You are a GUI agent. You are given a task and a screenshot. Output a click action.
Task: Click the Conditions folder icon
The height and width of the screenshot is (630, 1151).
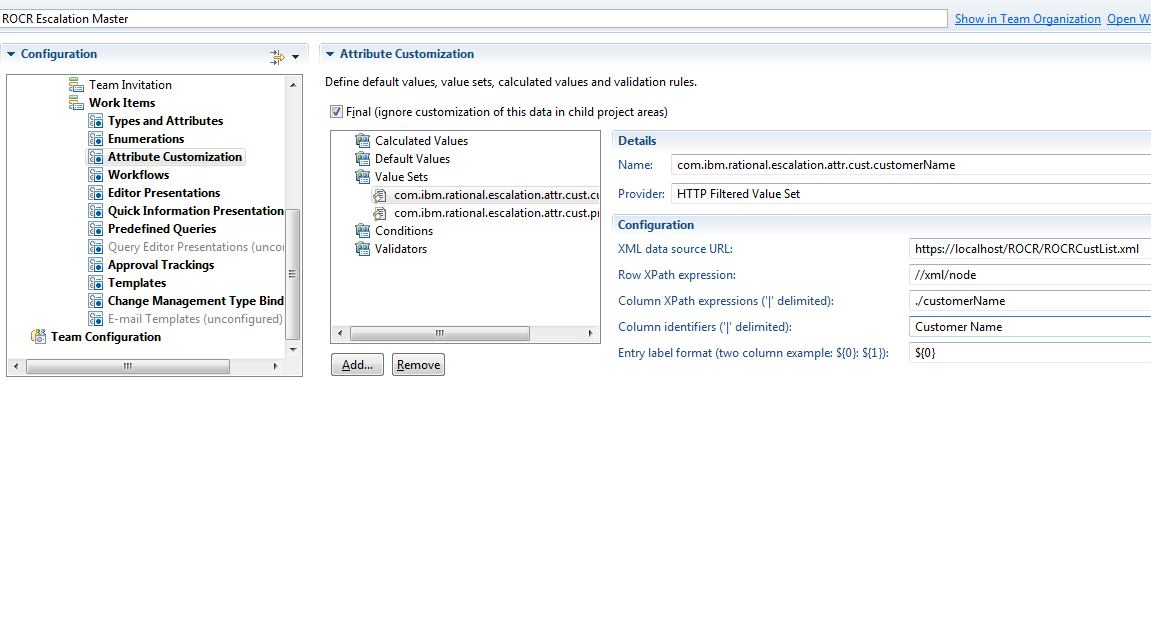coord(362,231)
